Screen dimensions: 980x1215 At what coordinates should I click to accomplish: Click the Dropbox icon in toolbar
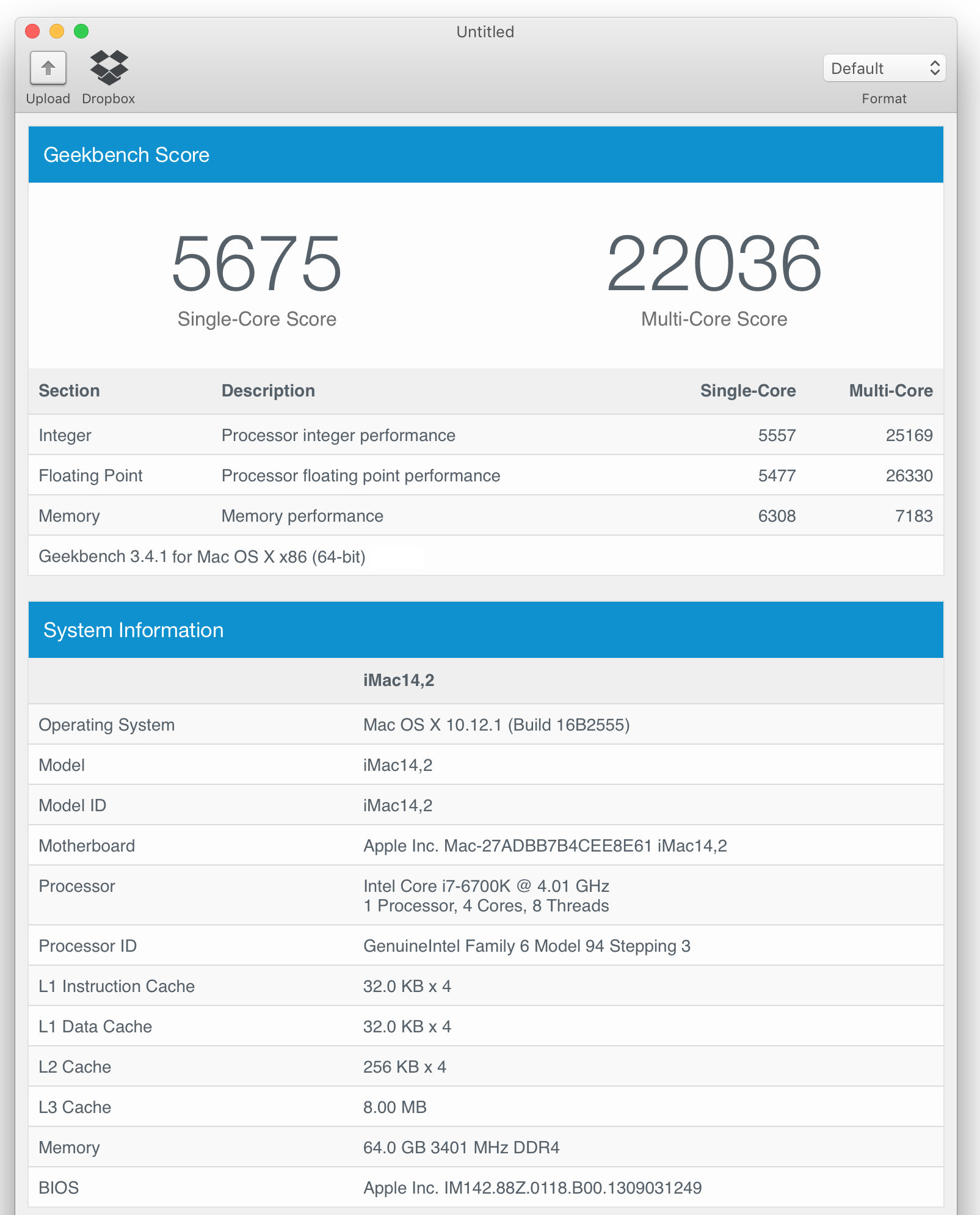tap(109, 68)
